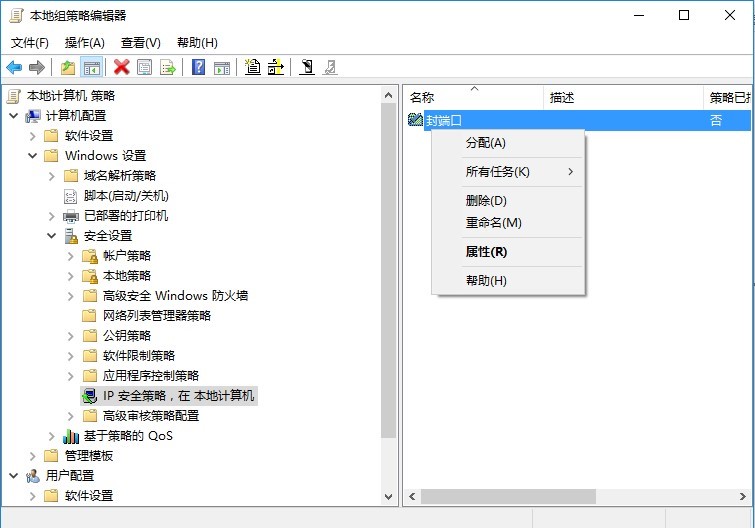This screenshot has width=755, height=528.
Task: Open the 操作(A) menu
Action: pos(84,43)
